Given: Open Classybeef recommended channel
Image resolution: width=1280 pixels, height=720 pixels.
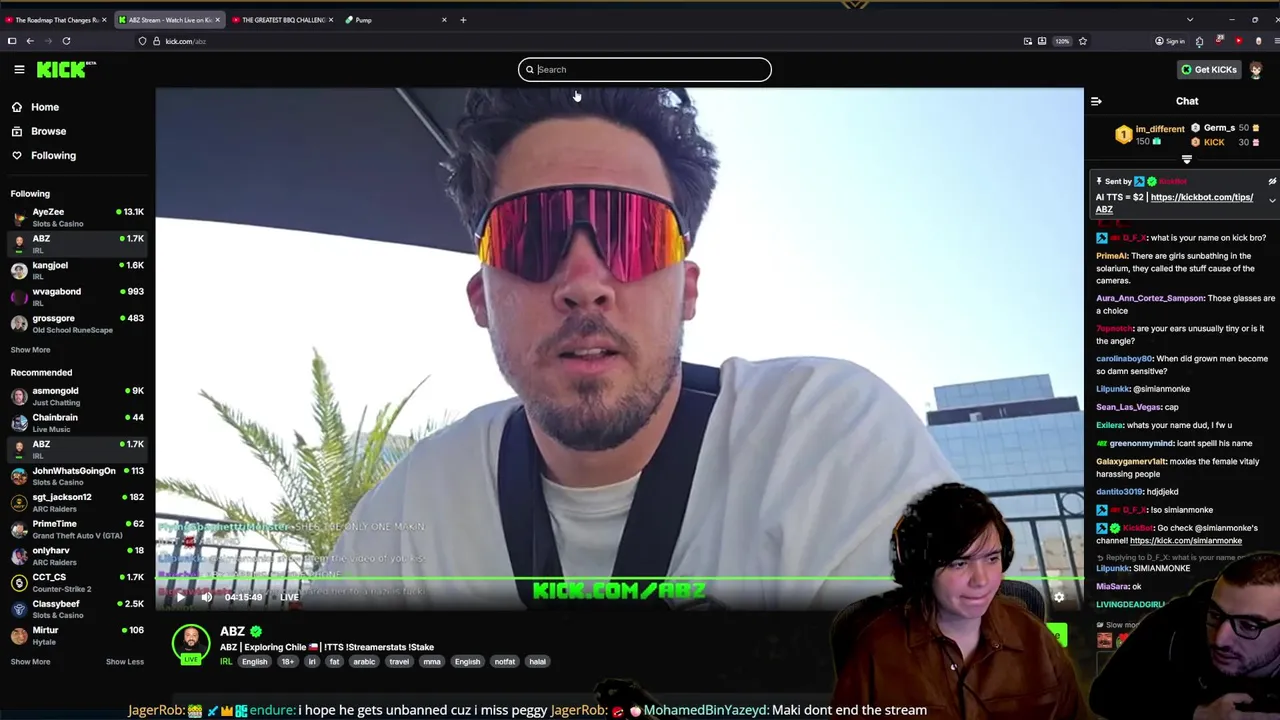Looking at the screenshot, I should pos(77,608).
